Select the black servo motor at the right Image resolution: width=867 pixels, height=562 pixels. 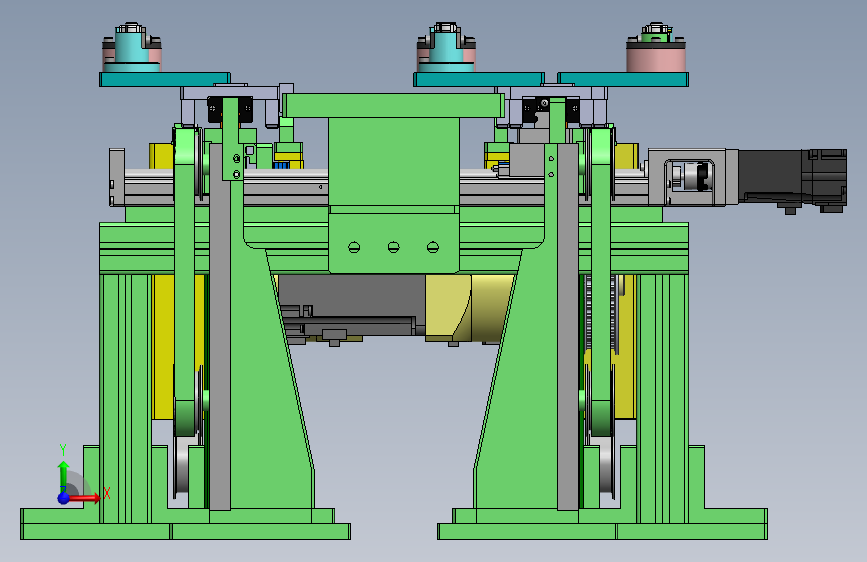pyautogui.click(x=792, y=178)
